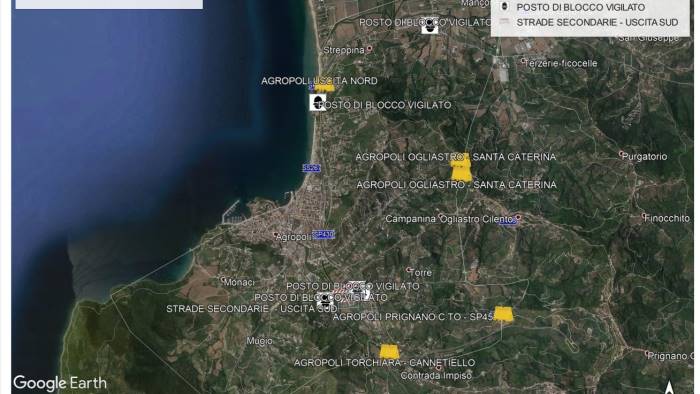Click the 'Terzerie-ficocelle' place name
Image resolution: width=700 pixels, height=394 pixels.
[562, 63]
